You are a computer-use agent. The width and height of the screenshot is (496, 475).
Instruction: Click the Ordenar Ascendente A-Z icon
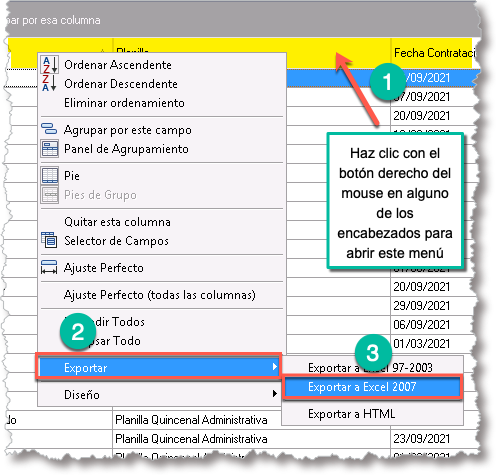coord(50,65)
